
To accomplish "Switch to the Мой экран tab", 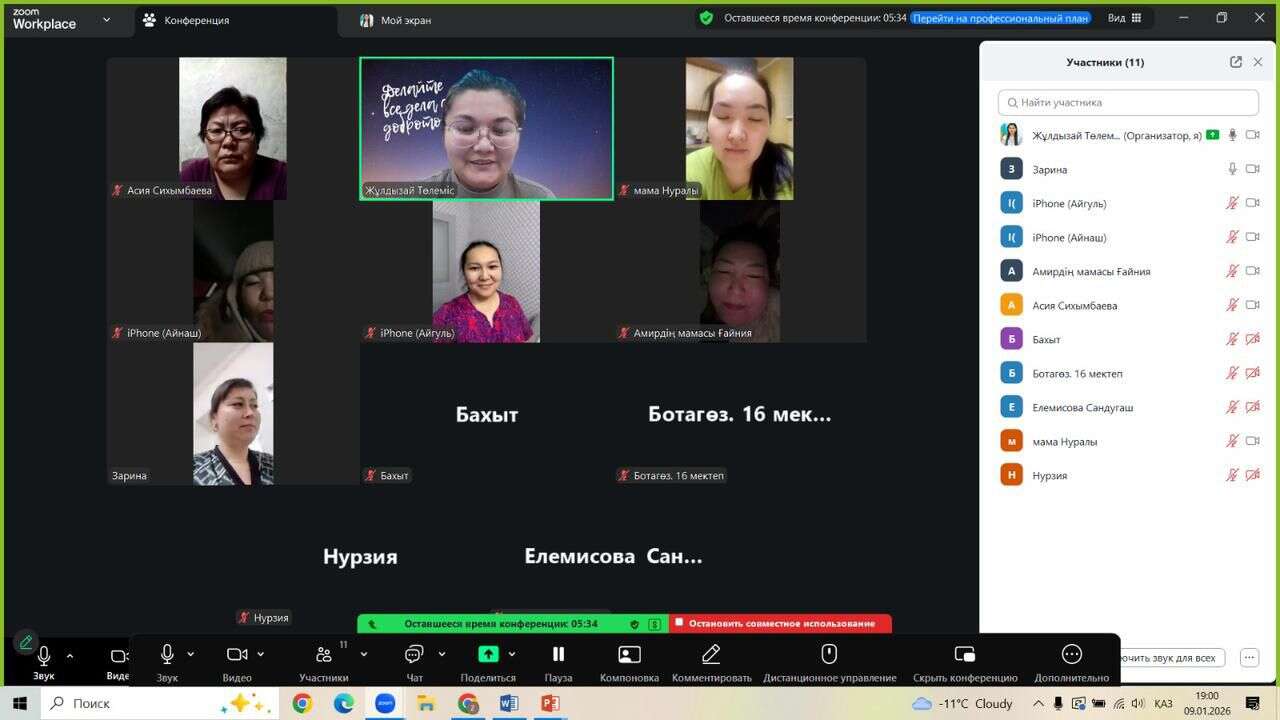I will coord(396,20).
